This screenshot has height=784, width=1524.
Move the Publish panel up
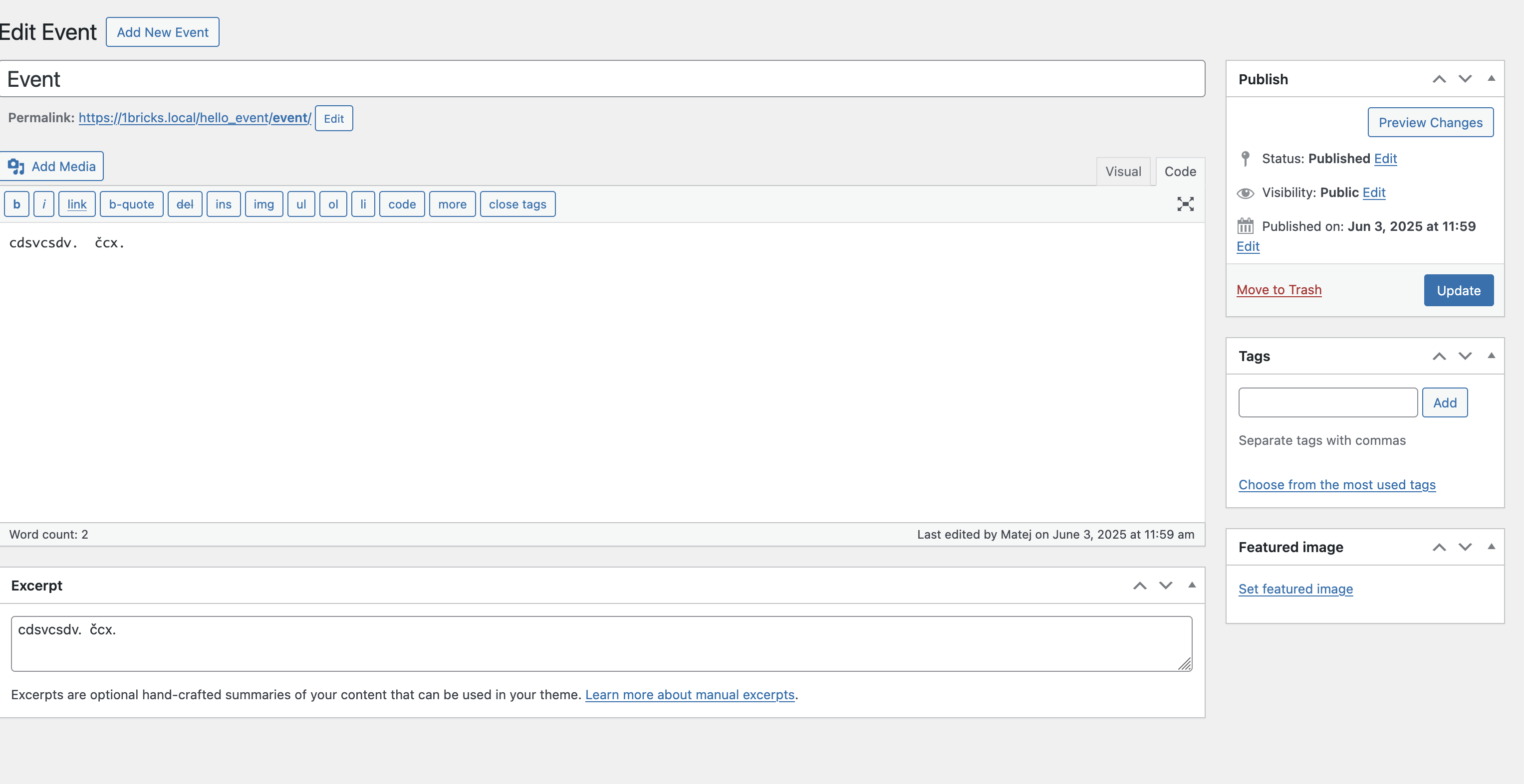coord(1439,79)
